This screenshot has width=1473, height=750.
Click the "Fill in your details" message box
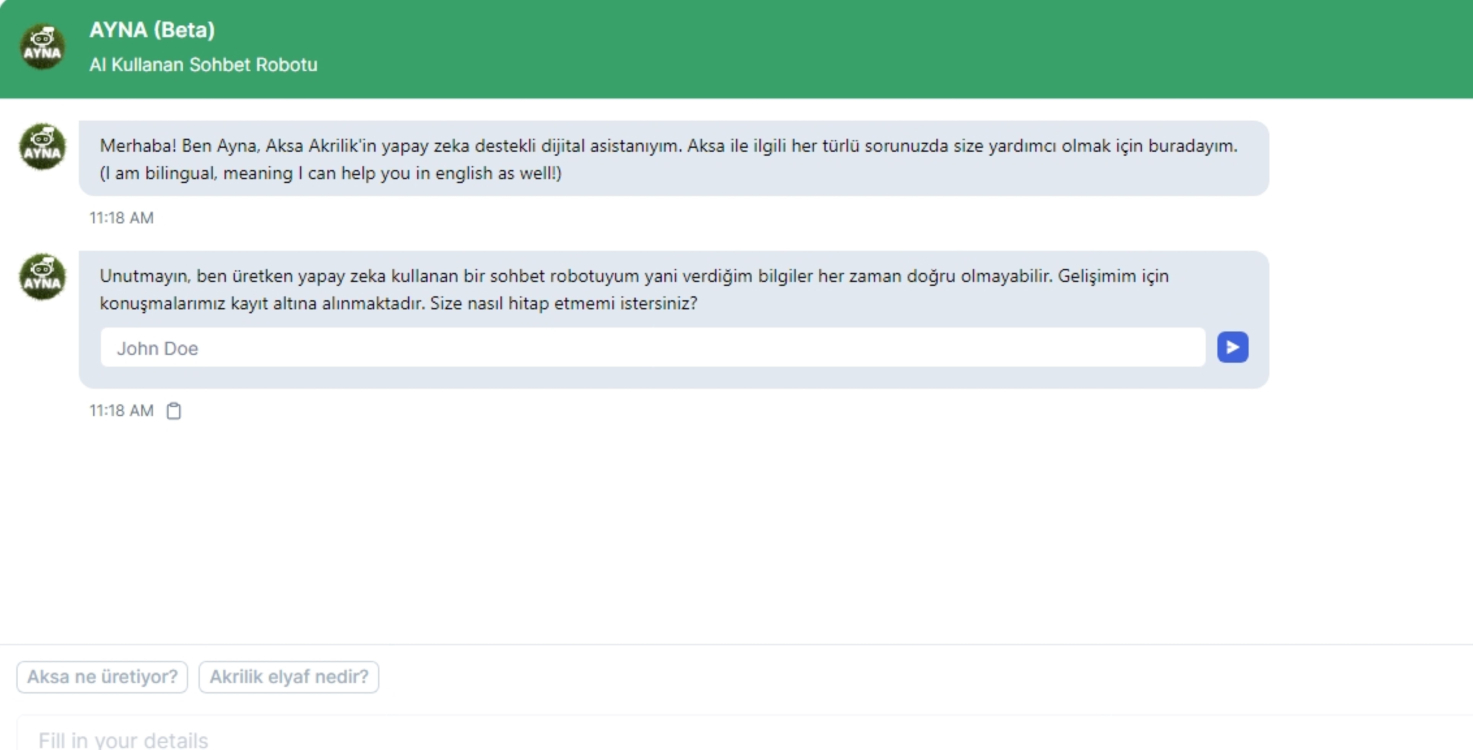(700, 738)
